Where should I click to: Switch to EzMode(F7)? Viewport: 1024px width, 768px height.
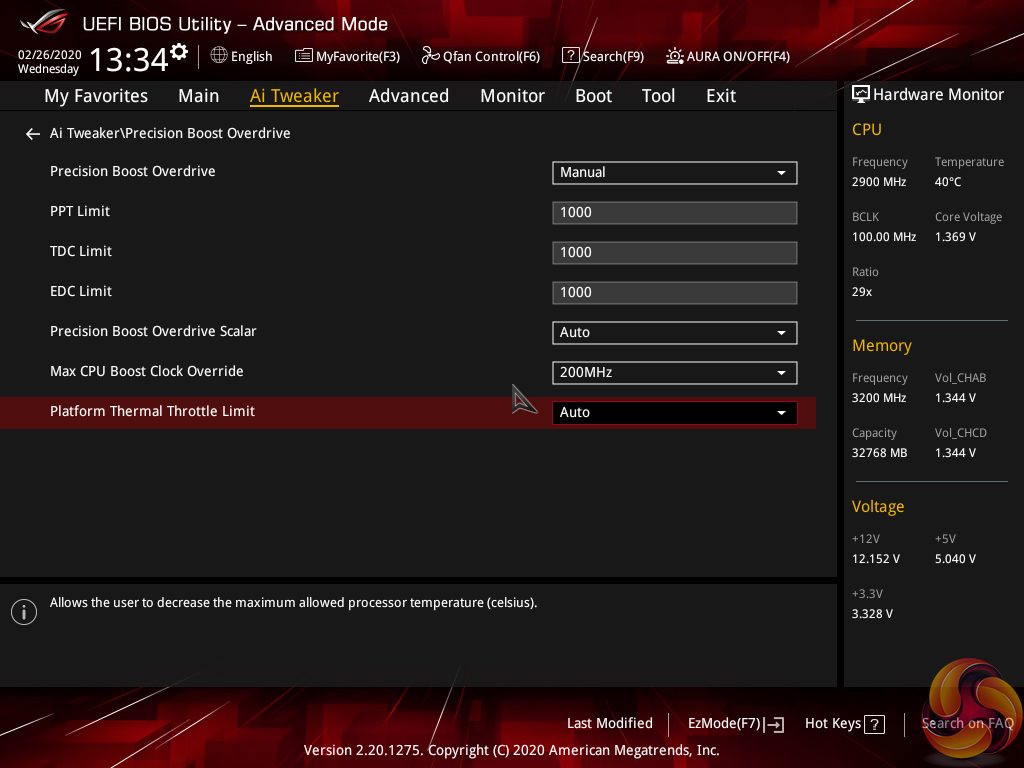[735, 723]
